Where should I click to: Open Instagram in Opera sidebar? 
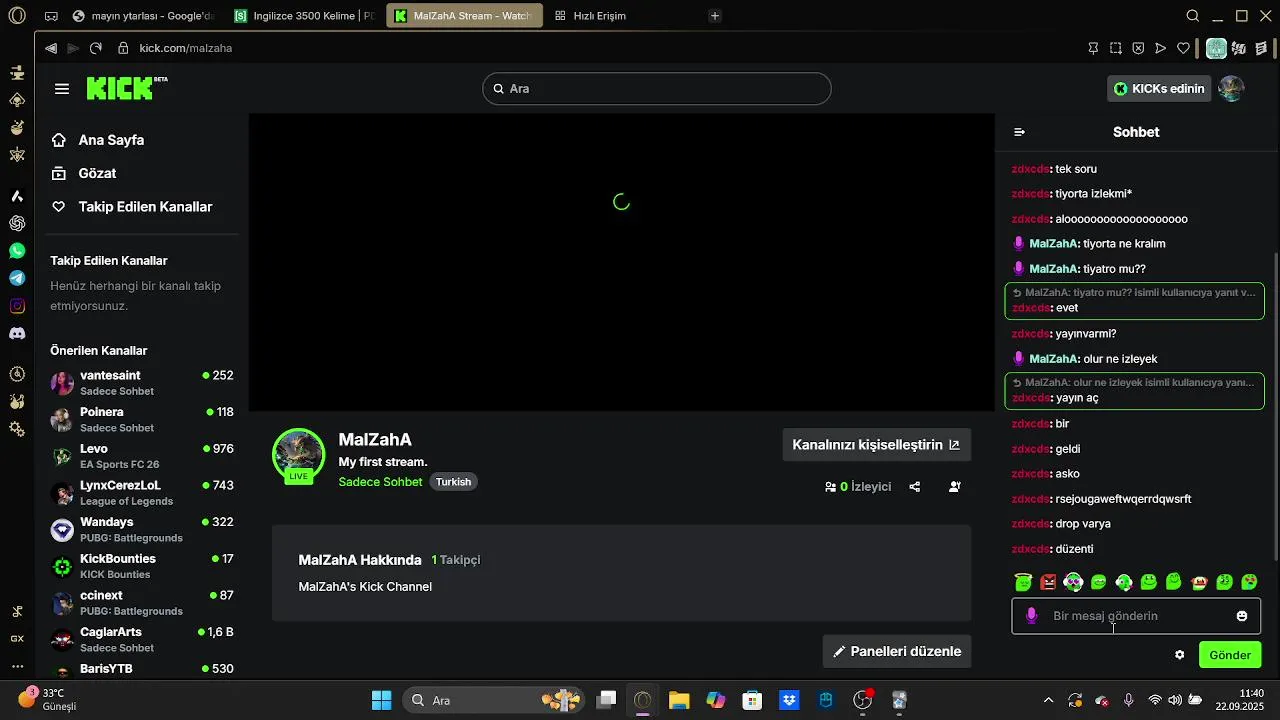coord(17,306)
